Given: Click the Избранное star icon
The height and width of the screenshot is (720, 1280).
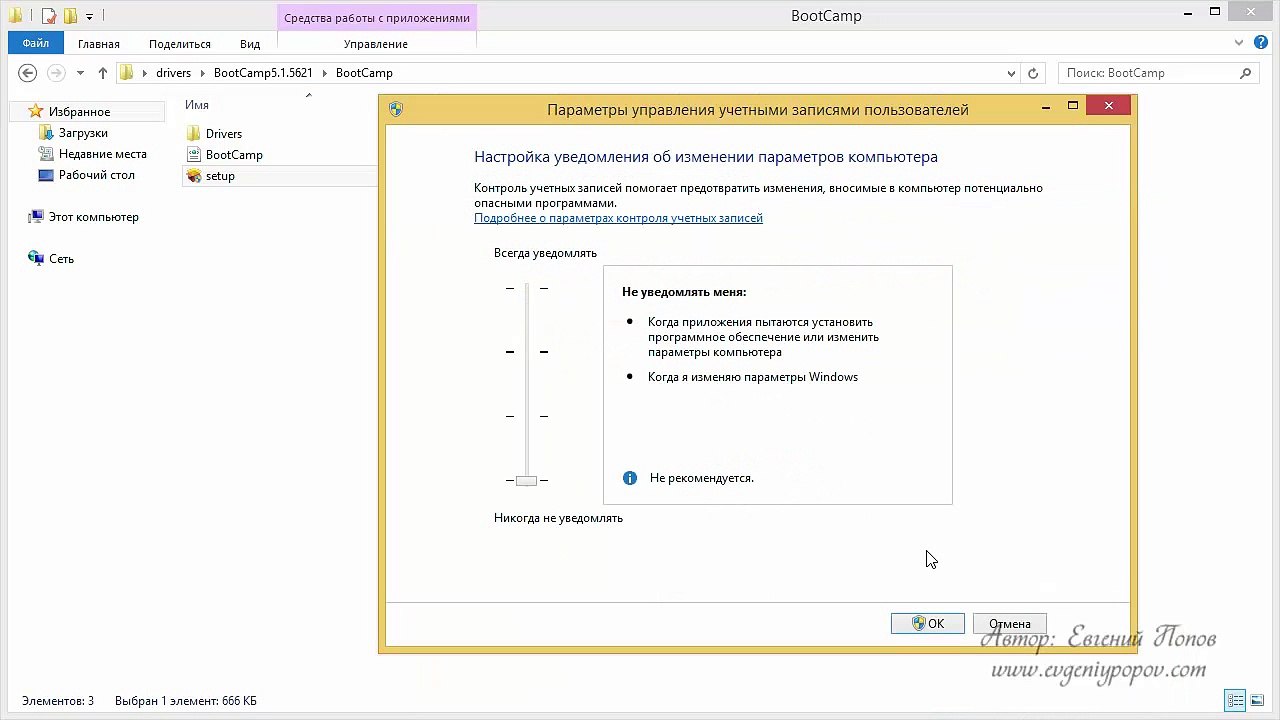Looking at the screenshot, I should pyautogui.click(x=36, y=112).
